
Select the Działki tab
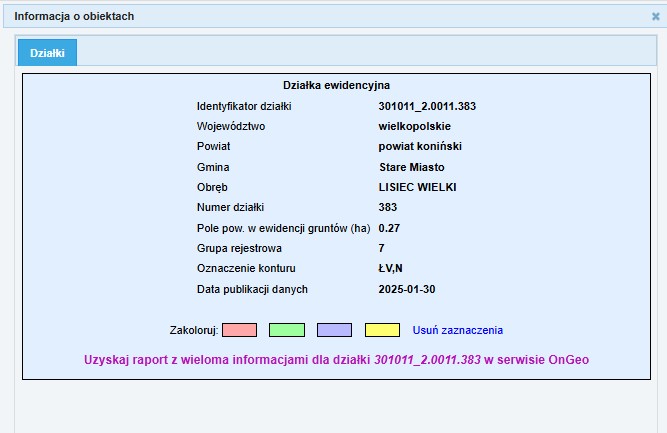click(47, 53)
